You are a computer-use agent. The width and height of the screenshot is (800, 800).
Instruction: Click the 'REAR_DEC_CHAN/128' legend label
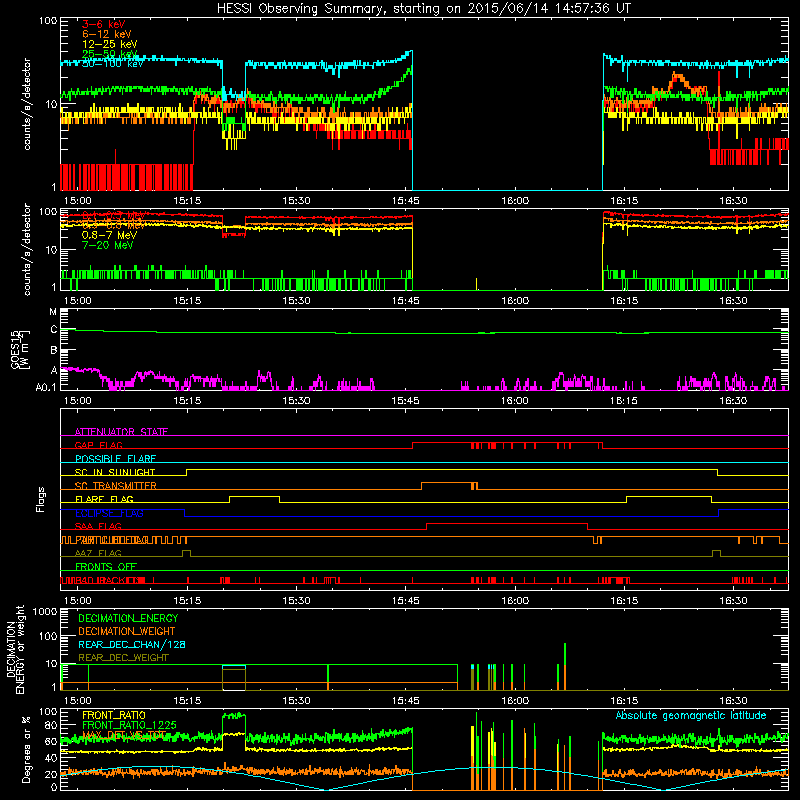point(132,644)
